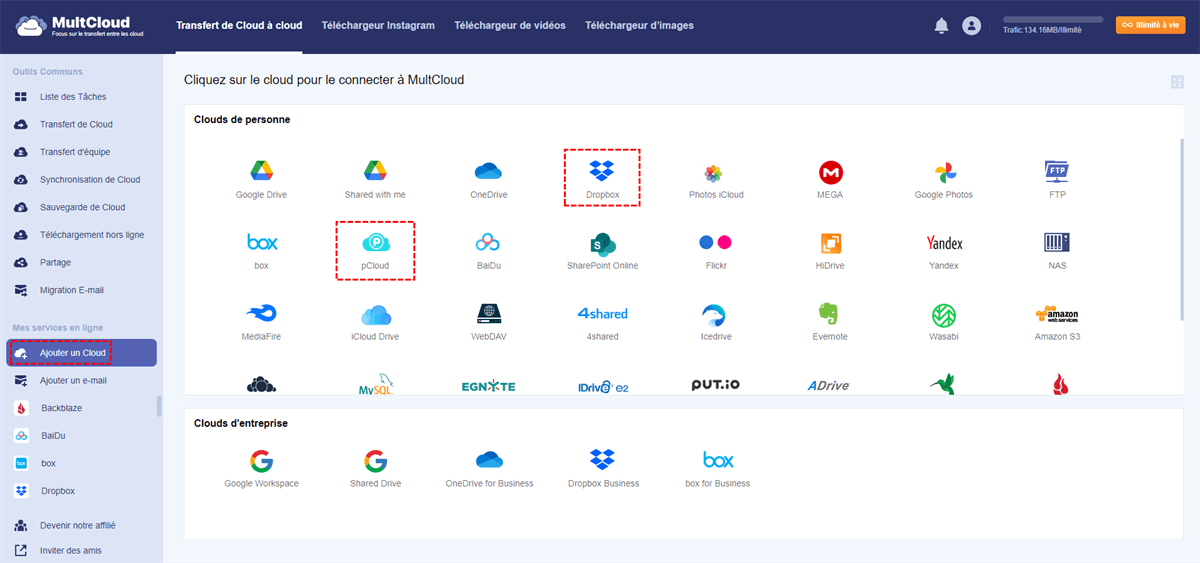Add Amazon S3 storage
Image resolution: width=1200 pixels, height=563 pixels.
[1057, 322]
